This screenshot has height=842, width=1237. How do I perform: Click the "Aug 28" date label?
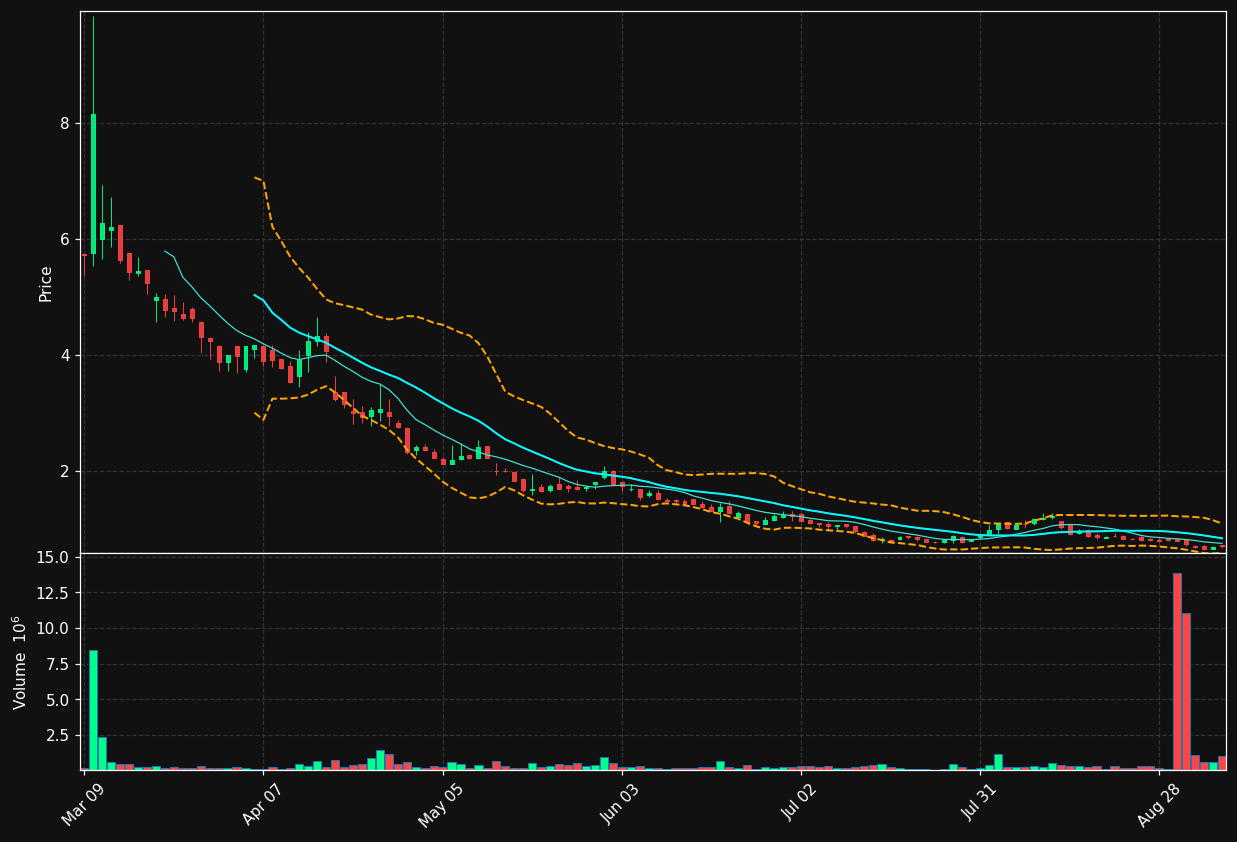pyautogui.click(x=1160, y=804)
